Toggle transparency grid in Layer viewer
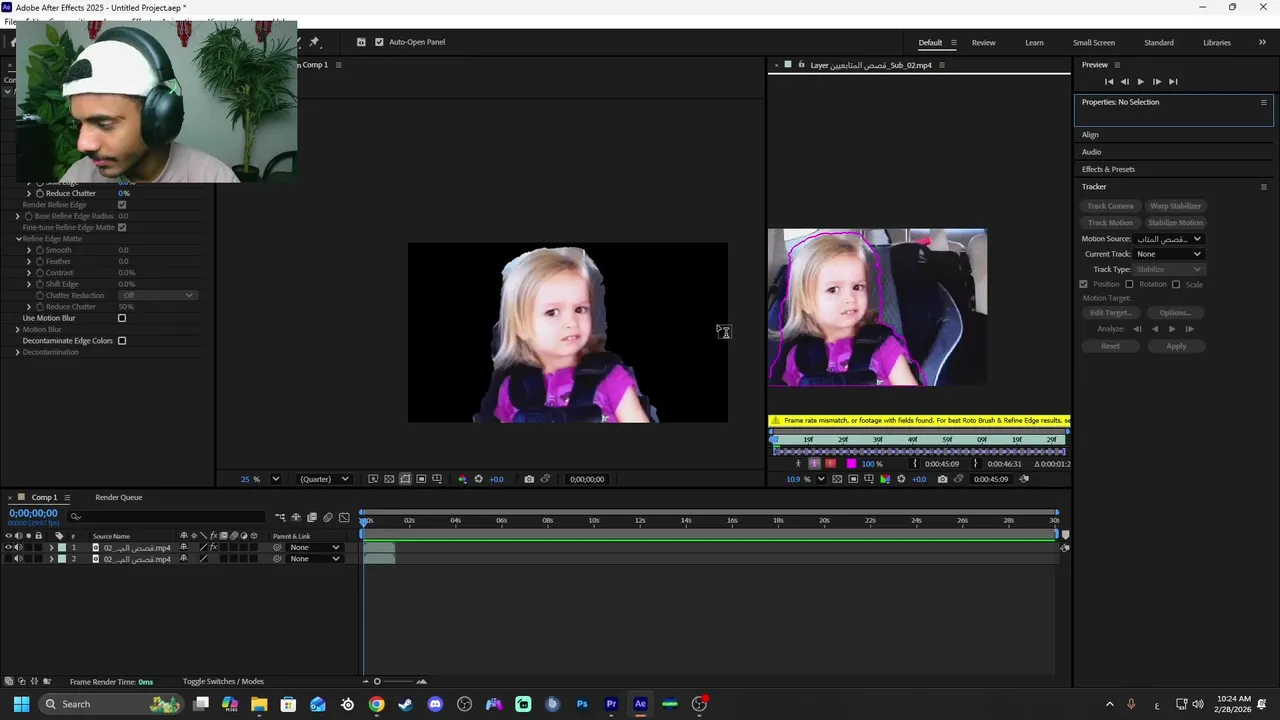 (837, 479)
